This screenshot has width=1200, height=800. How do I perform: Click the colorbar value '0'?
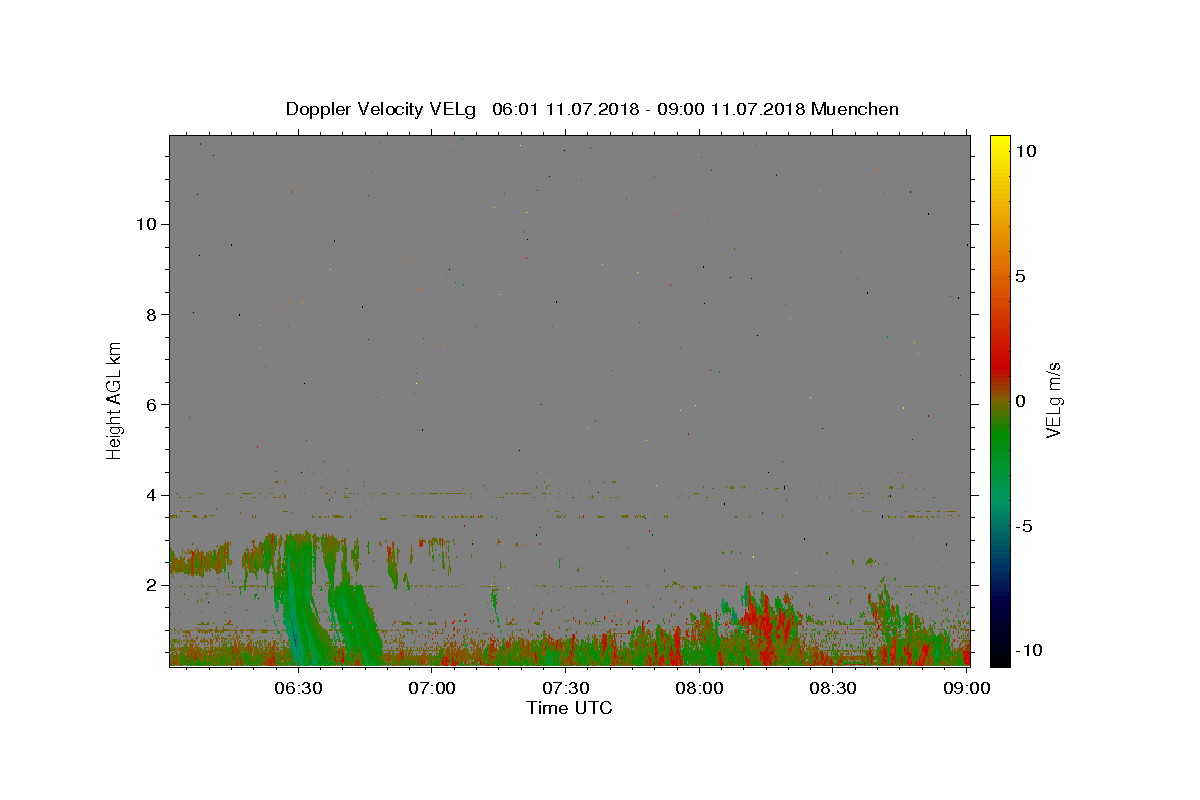pyautogui.click(x=1020, y=401)
